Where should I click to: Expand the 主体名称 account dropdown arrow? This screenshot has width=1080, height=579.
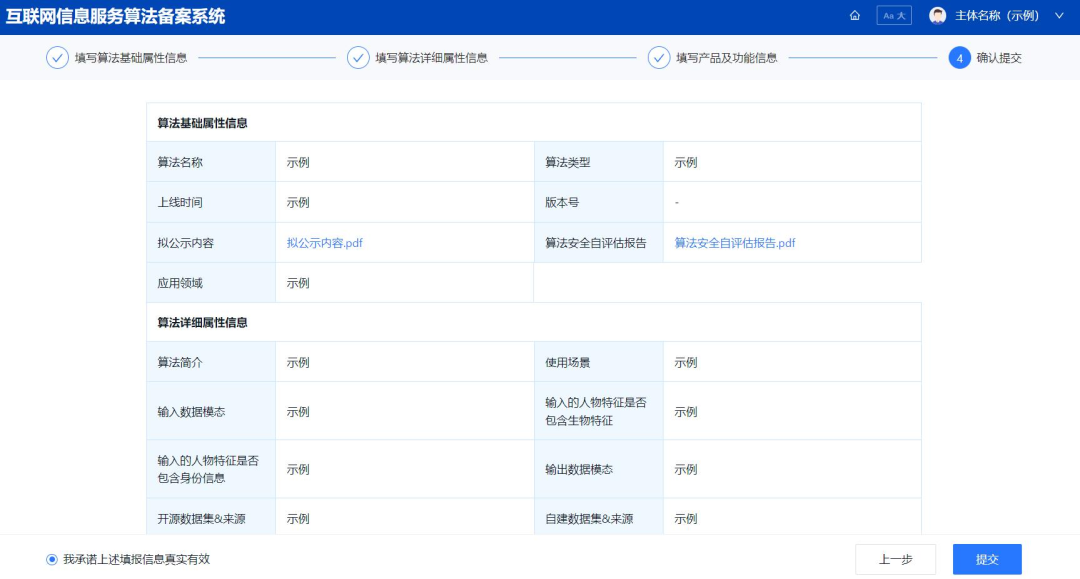pos(1059,16)
